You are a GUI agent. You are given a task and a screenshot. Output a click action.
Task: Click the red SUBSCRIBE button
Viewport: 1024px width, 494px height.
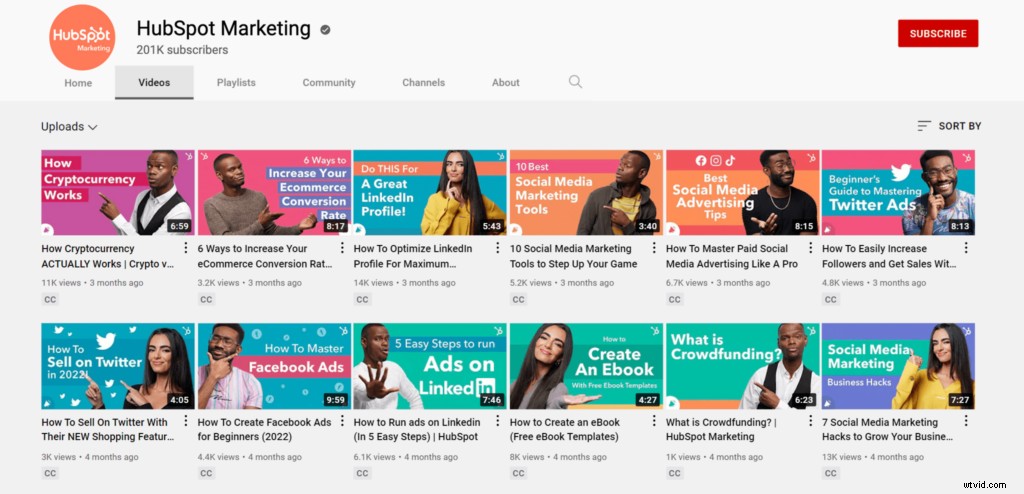click(x=938, y=33)
